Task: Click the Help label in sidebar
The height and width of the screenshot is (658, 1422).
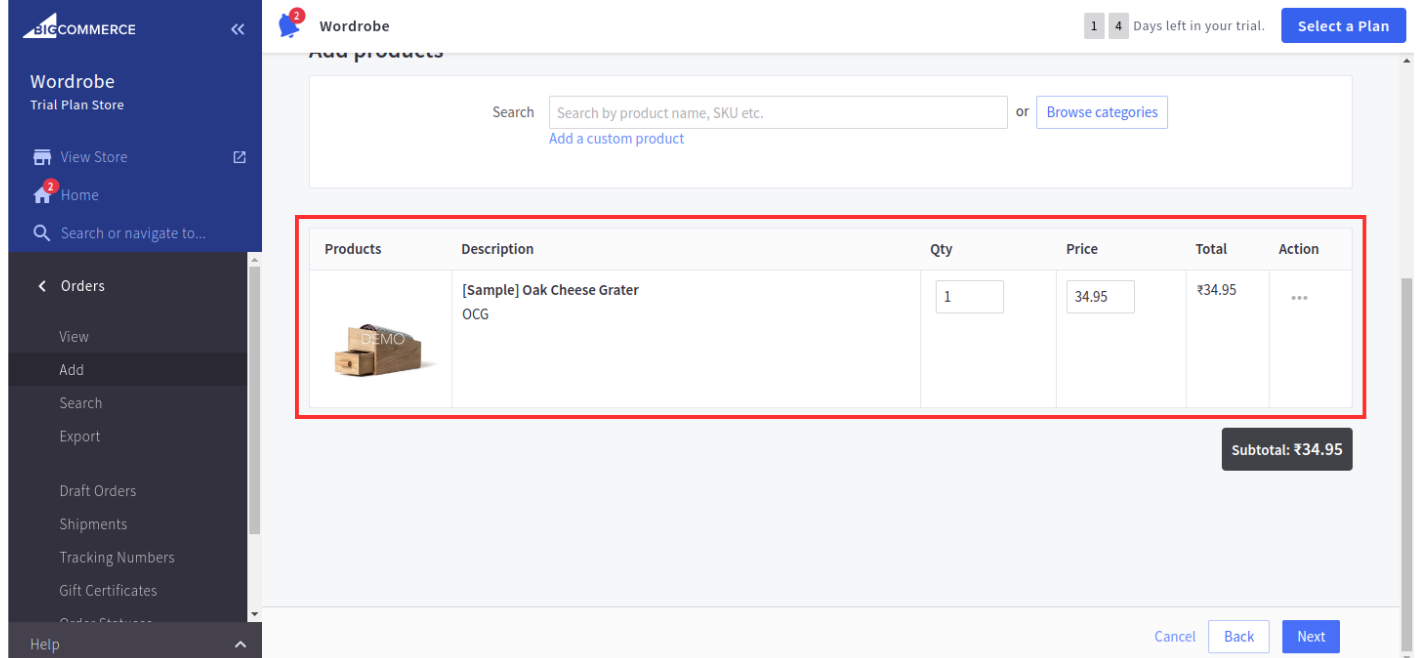Action: pyautogui.click(x=45, y=645)
